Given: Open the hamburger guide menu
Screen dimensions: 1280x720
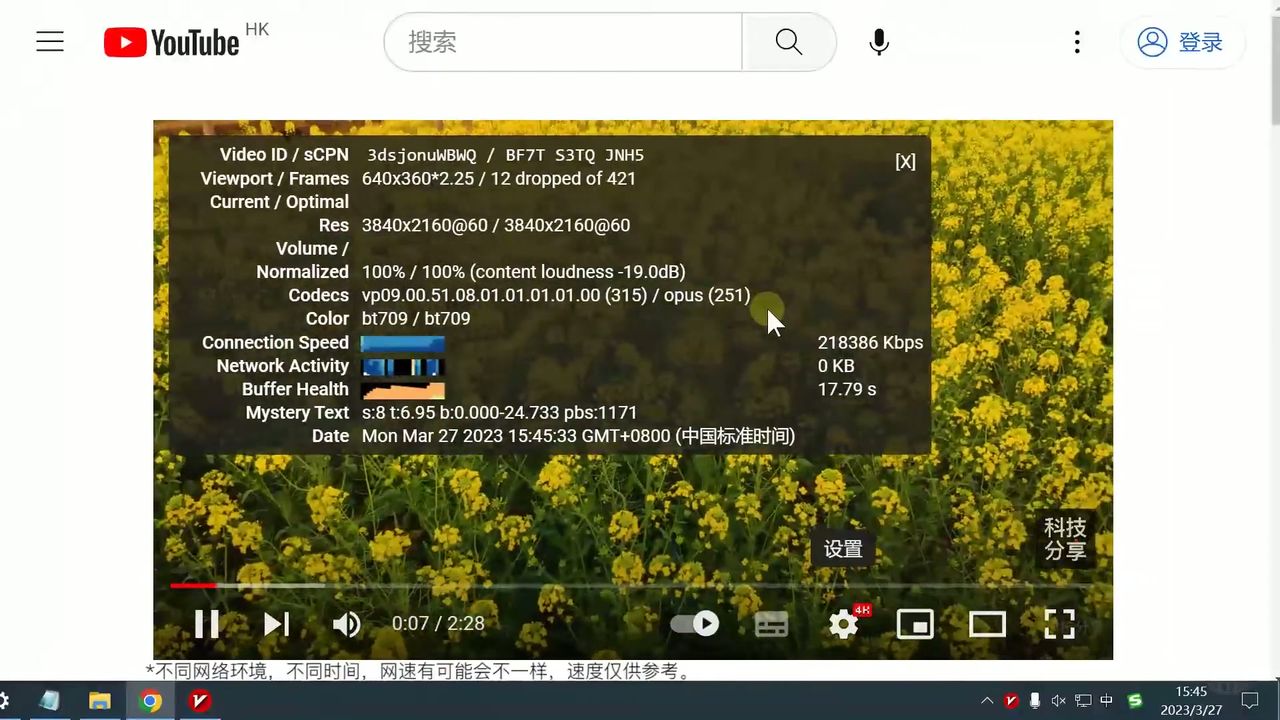Looking at the screenshot, I should point(50,42).
